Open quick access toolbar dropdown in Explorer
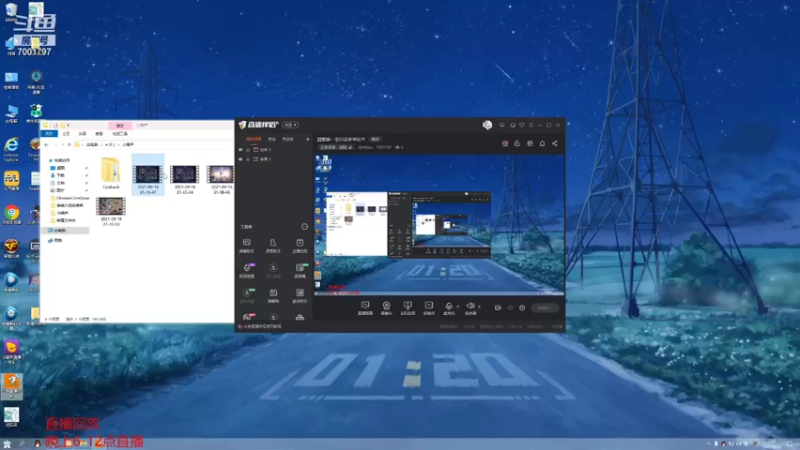The width and height of the screenshot is (800, 450). click(68, 126)
